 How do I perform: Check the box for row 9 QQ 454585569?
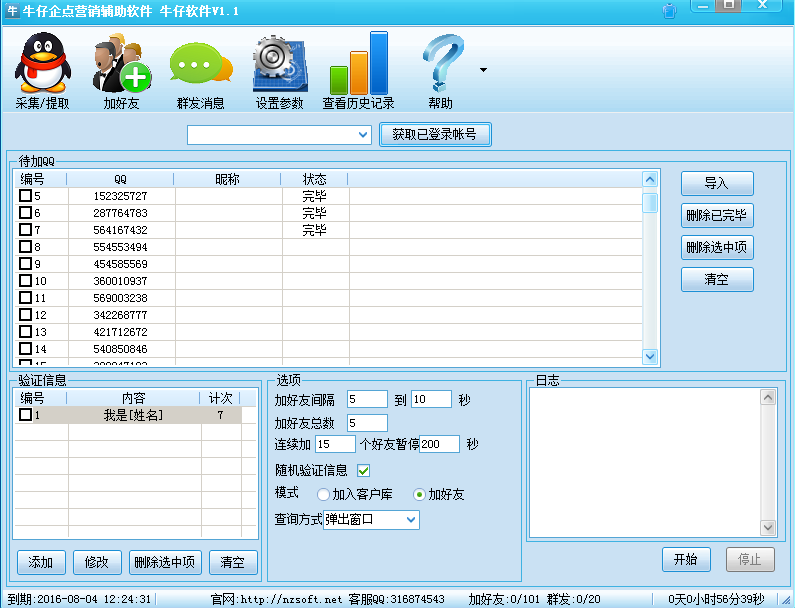click(25, 264)
